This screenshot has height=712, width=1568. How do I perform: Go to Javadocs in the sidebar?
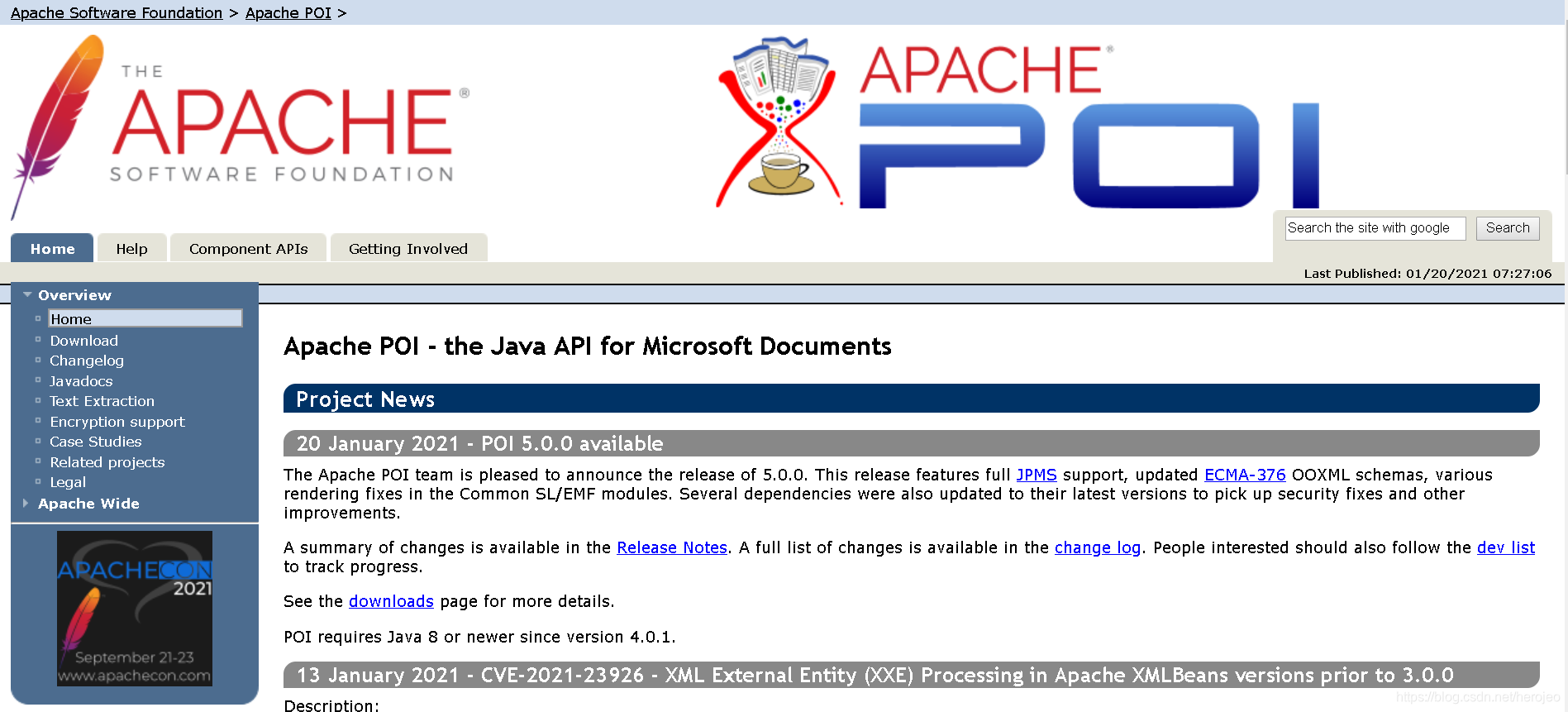pyautogui.click(x=81, y=381)
